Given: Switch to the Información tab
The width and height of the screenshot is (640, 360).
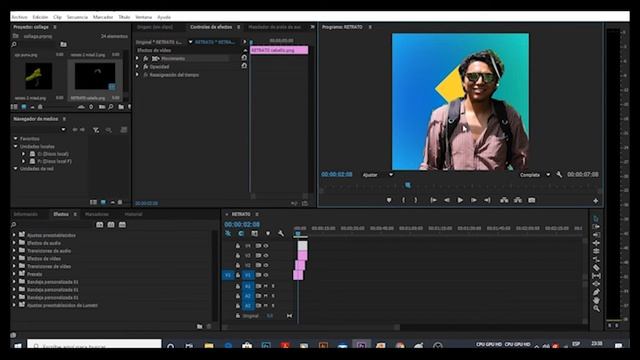Looking at the screenshot, I should click(26, 214).
